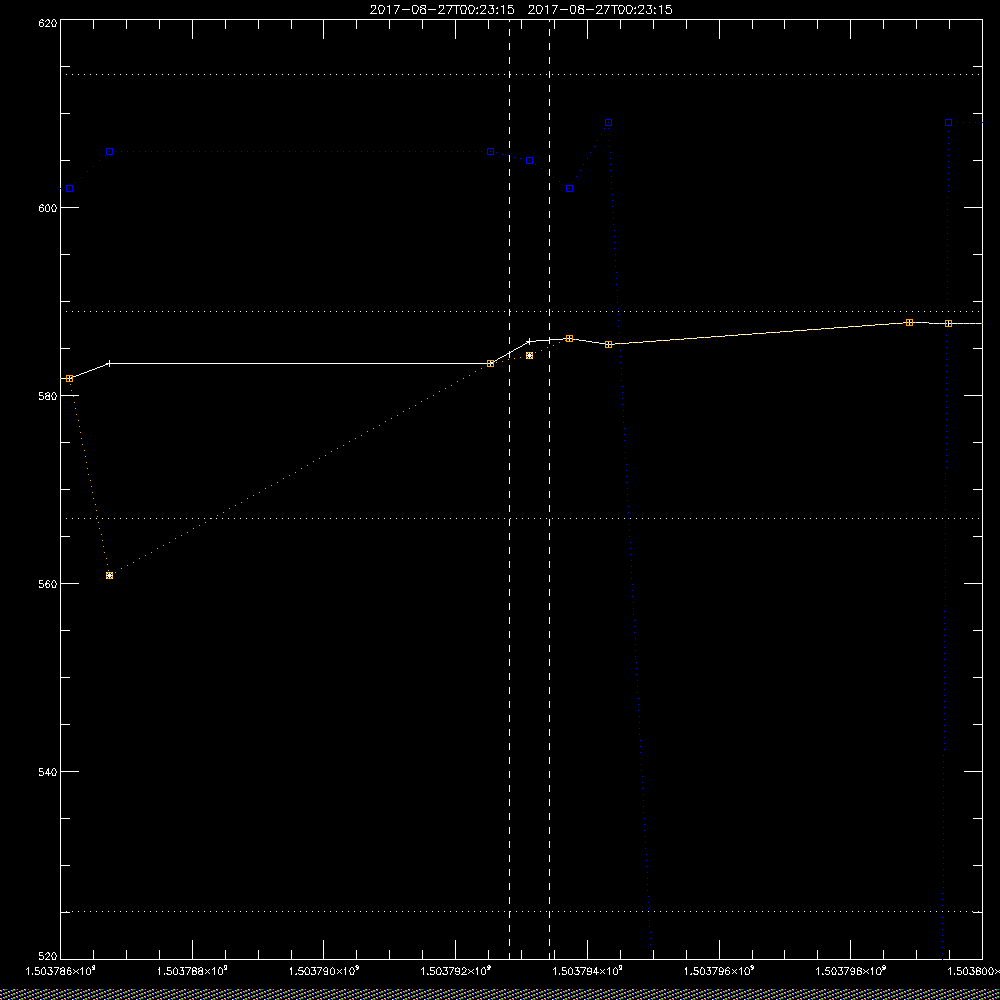1000x1000 pixels.
Task: Click the 1.503796×10⁹ x-axis label
Action: [719, 971]
